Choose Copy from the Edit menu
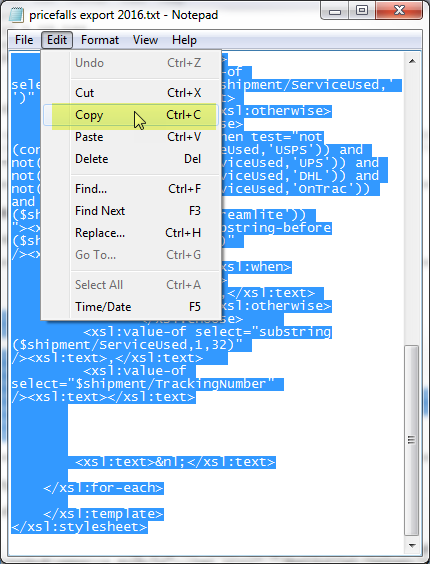 coord(131,115)
